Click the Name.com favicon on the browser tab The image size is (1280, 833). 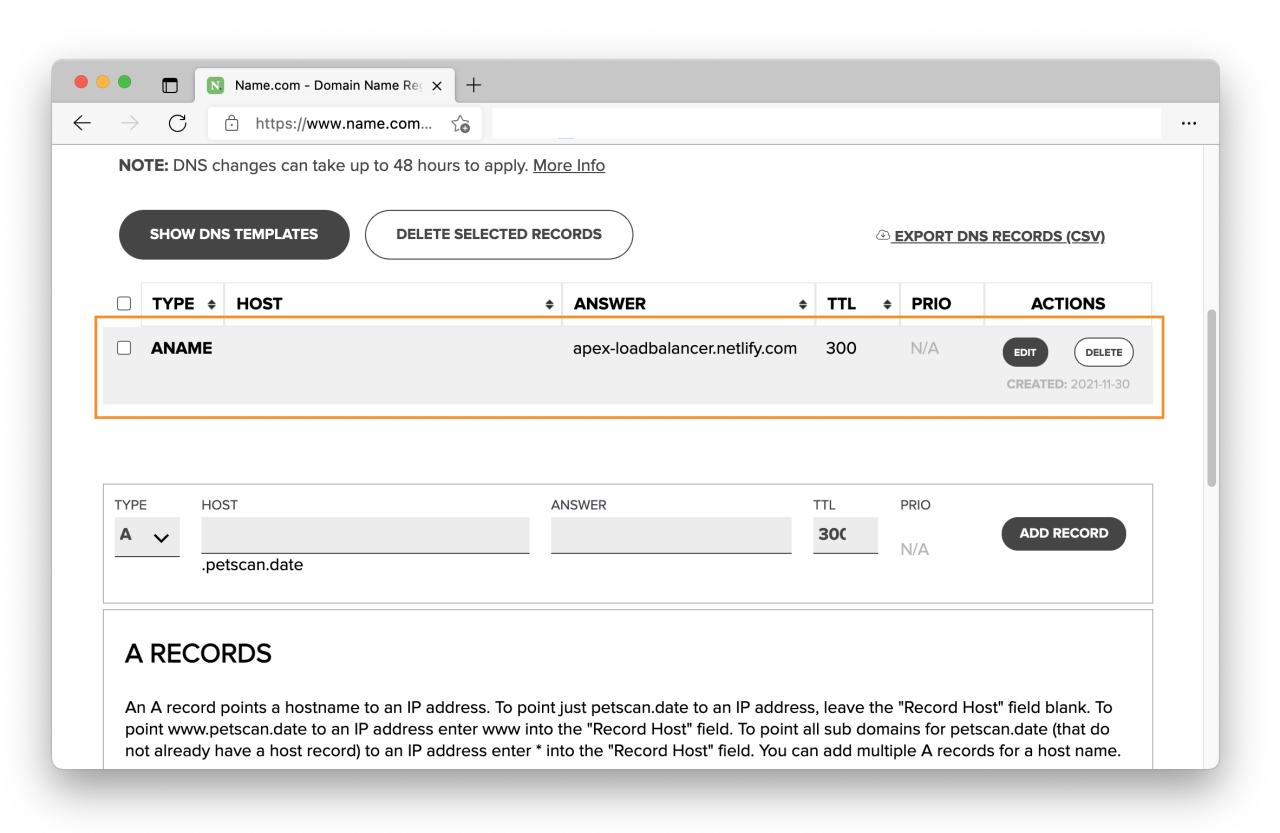[x=215, y=85]
